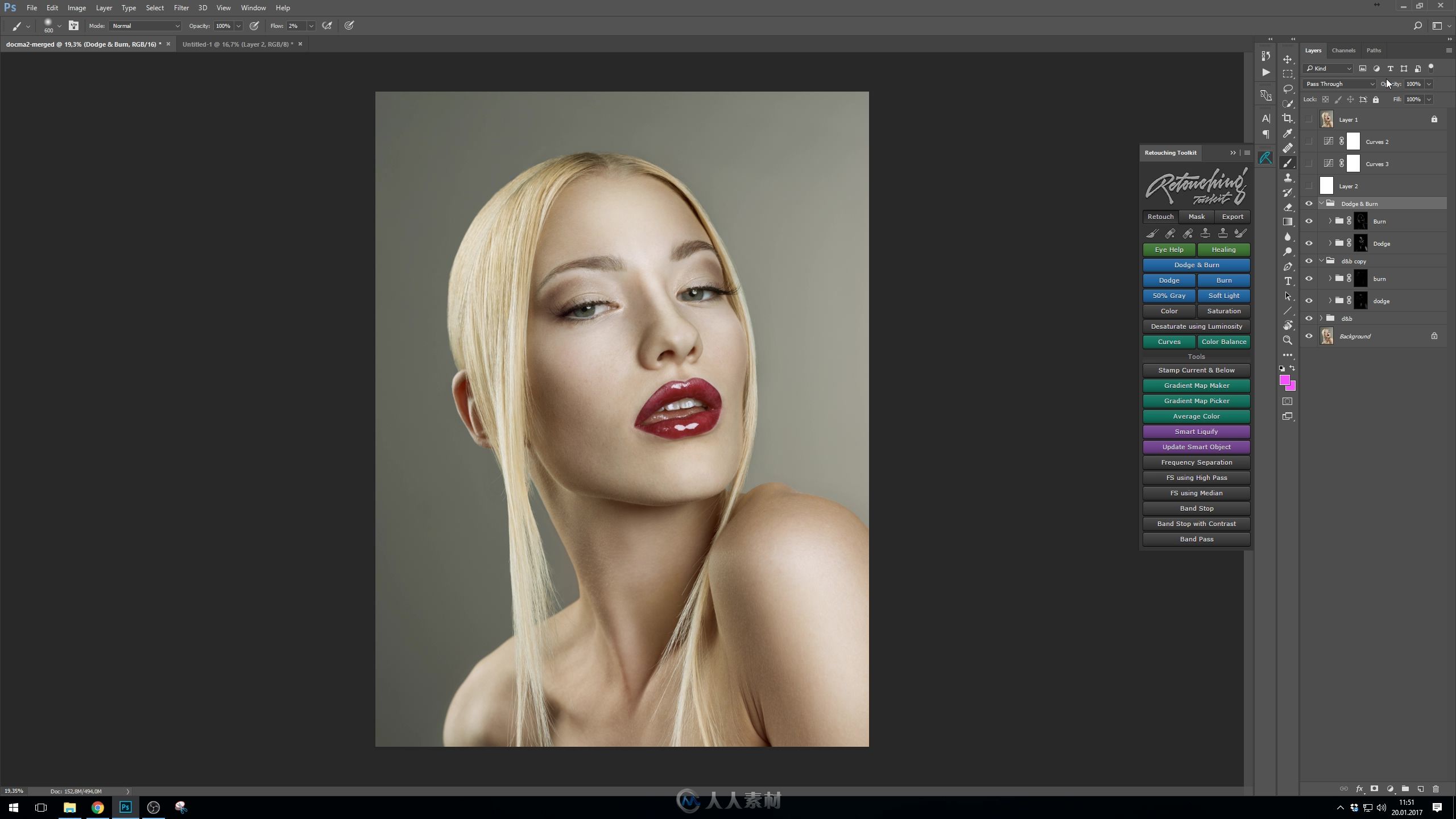Add a layer mask from Layers panel

pos(1374,789)
